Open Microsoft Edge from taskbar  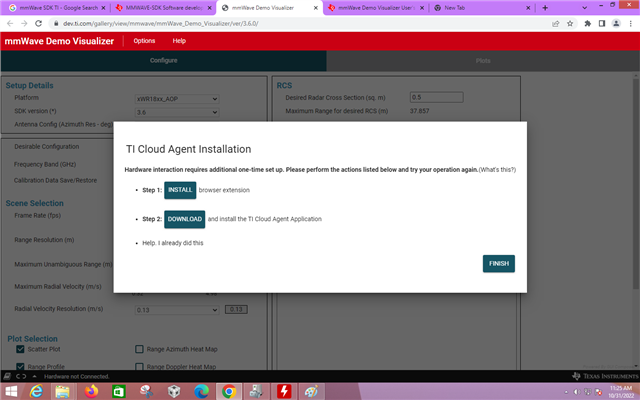pyautogui.click(x=201, y=392)
